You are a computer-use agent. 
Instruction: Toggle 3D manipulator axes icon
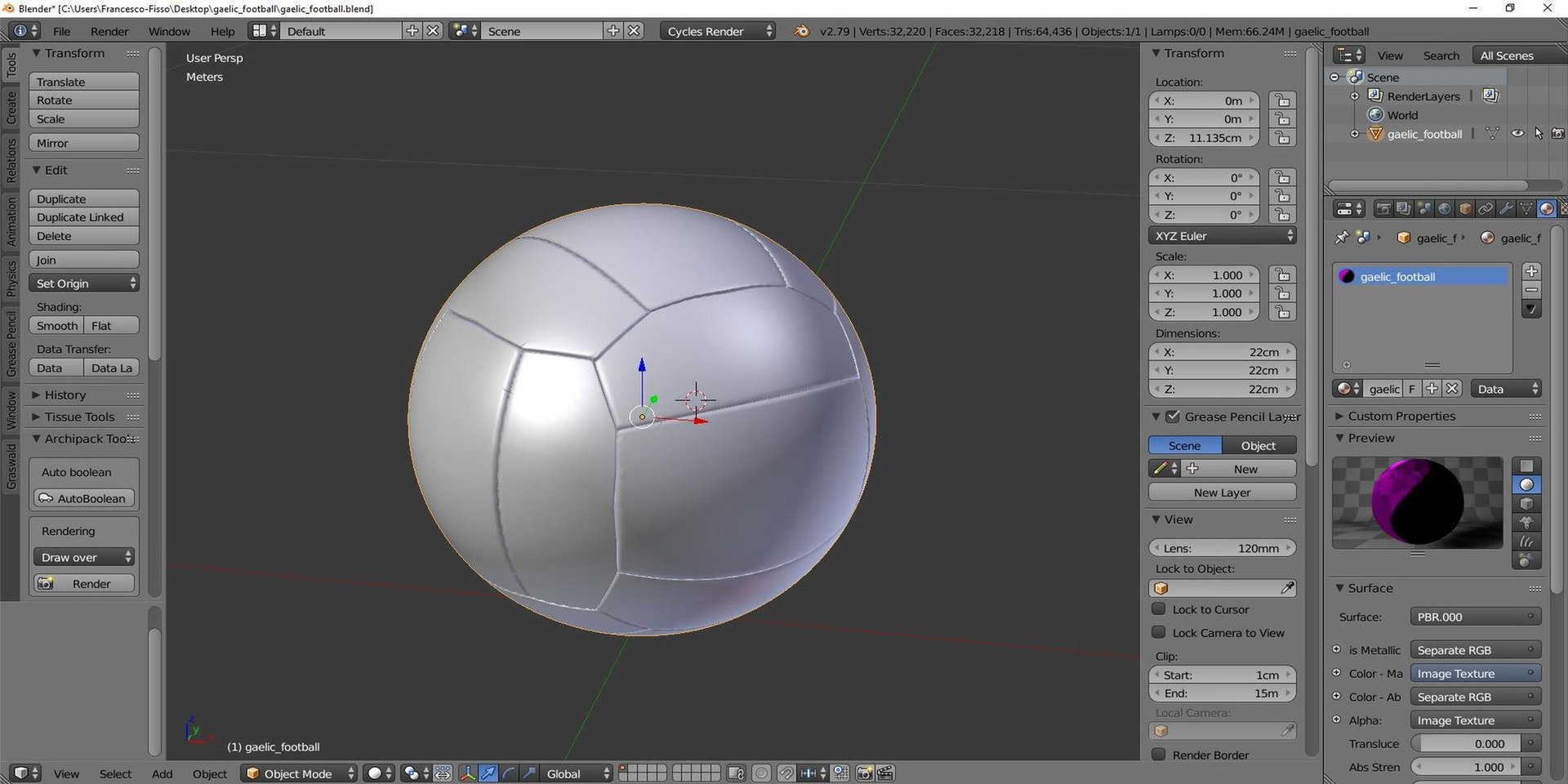click(468, 773)
